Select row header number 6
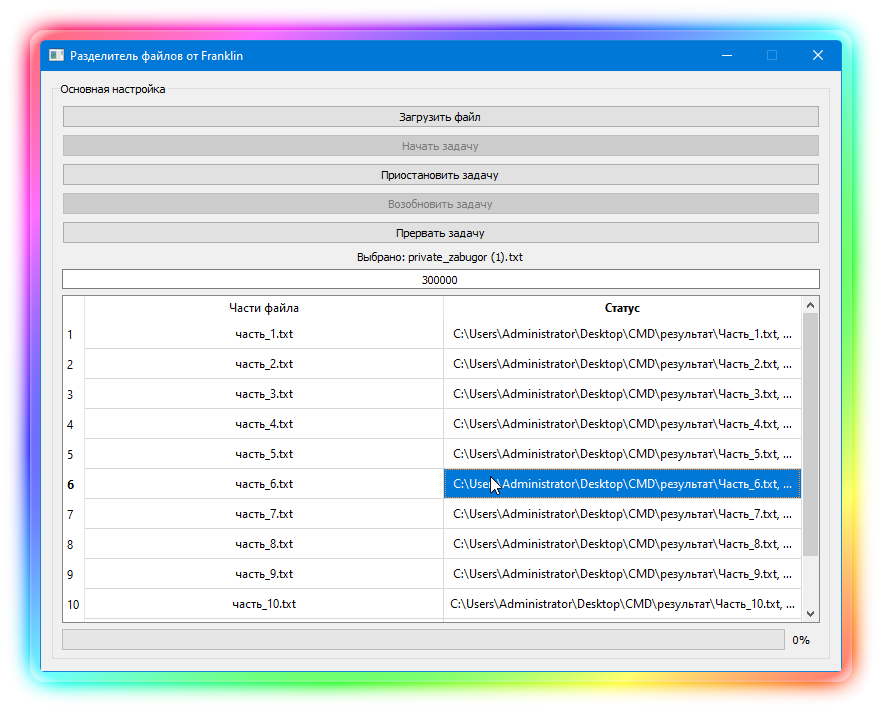This screenshot has width=882, height=712. tap(73, 485)
